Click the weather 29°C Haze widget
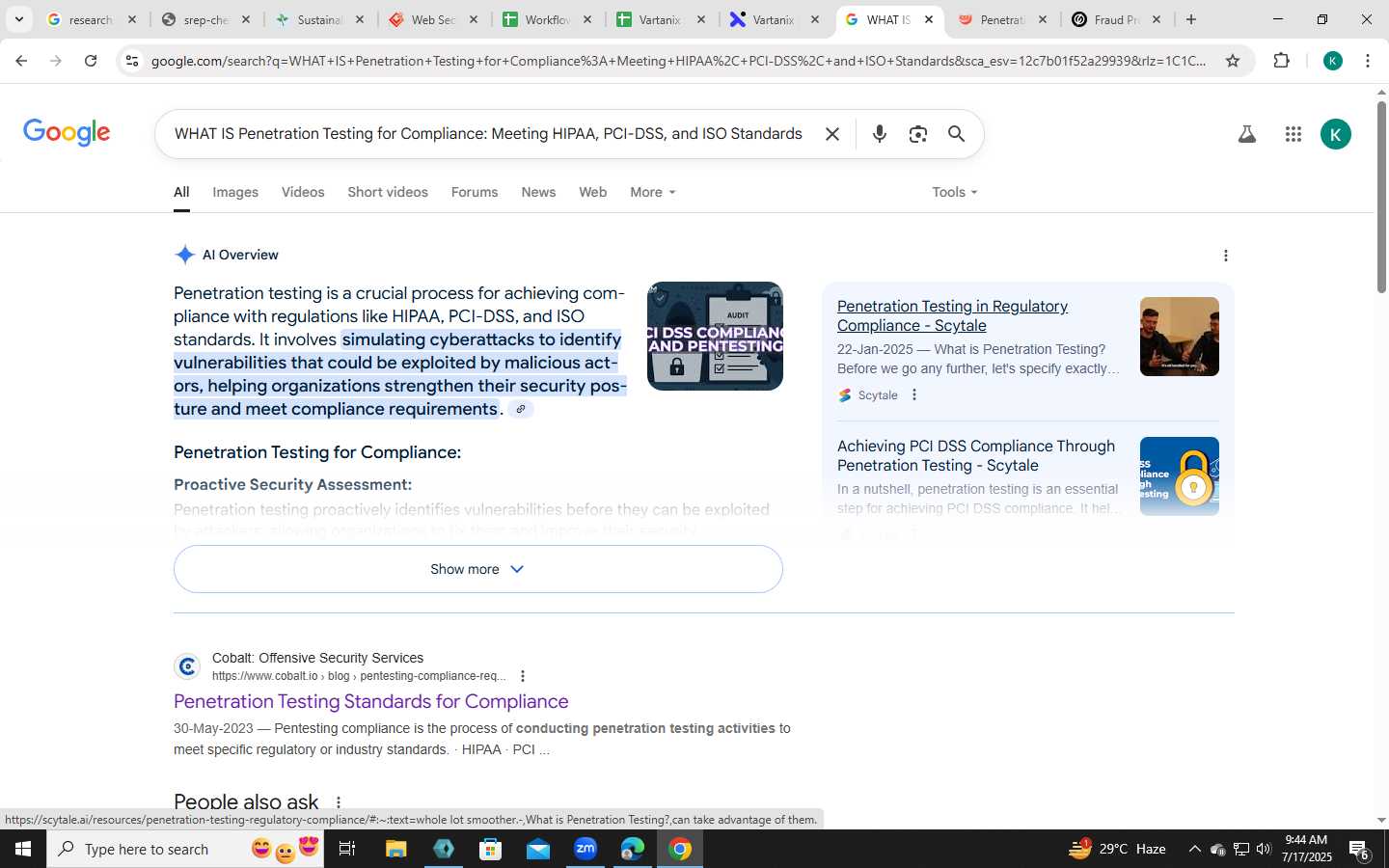This screenshot has height=868, width=1389. click(1117, 849)
